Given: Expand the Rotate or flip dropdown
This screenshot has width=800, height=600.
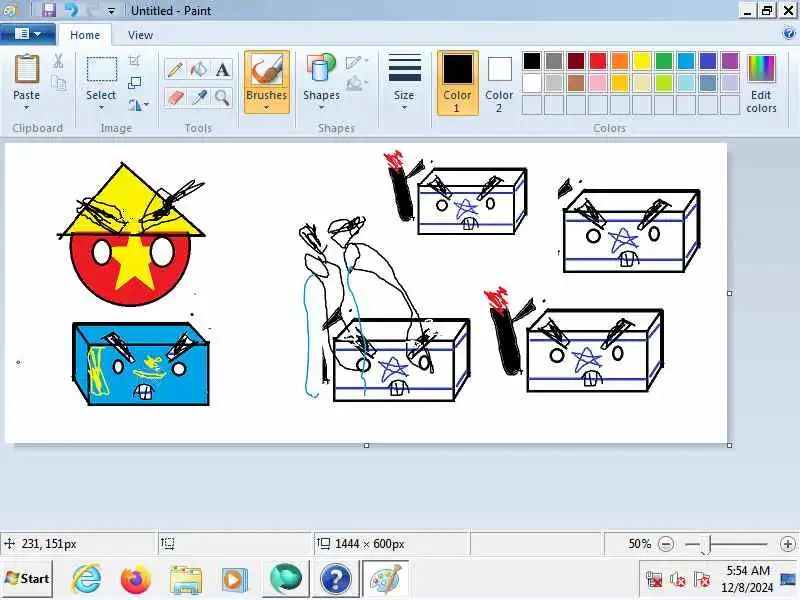Looking at the screenshot, I should click(x=138, y=105).
